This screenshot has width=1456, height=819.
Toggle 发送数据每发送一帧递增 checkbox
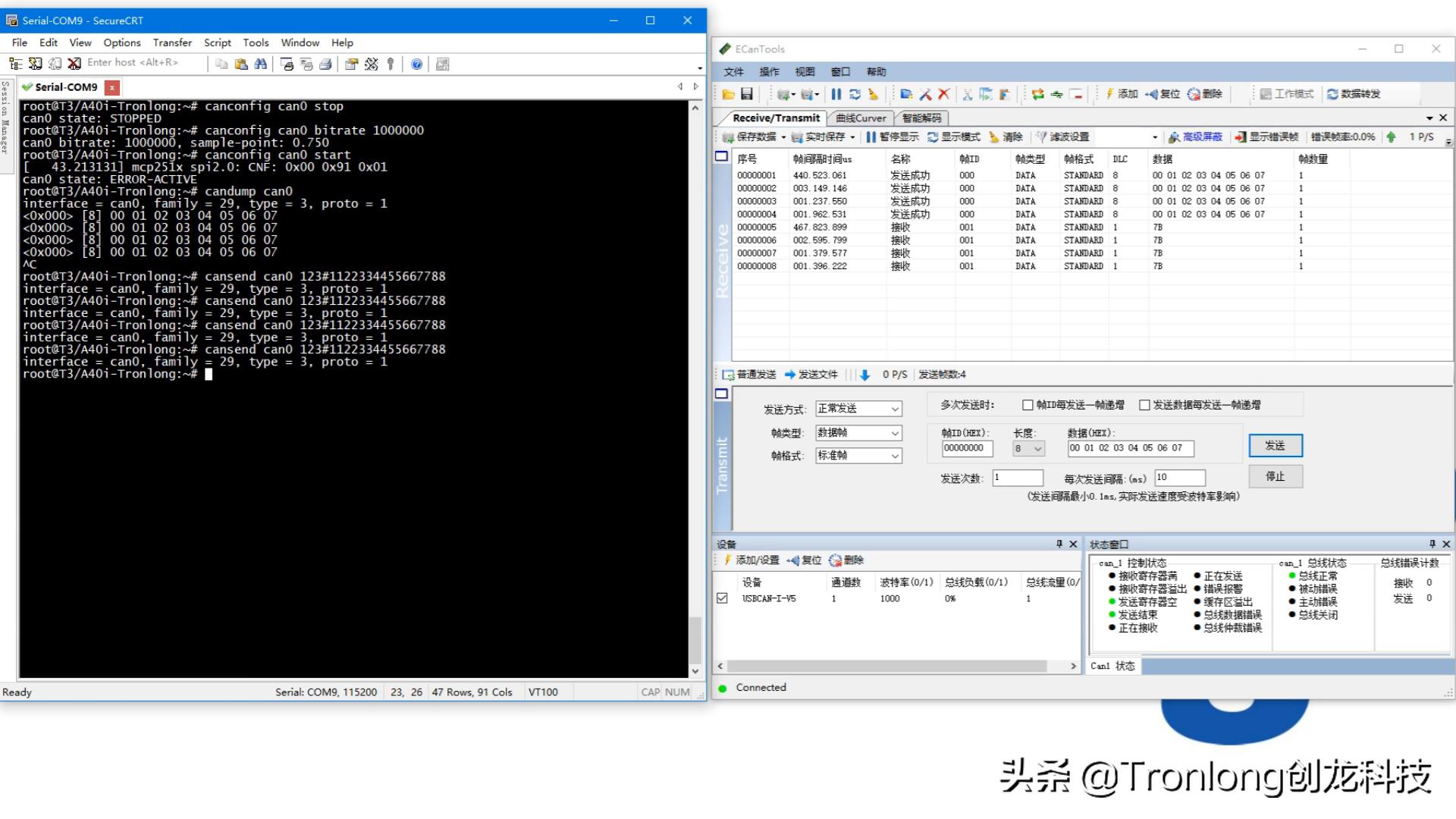tap(1144, 405)
